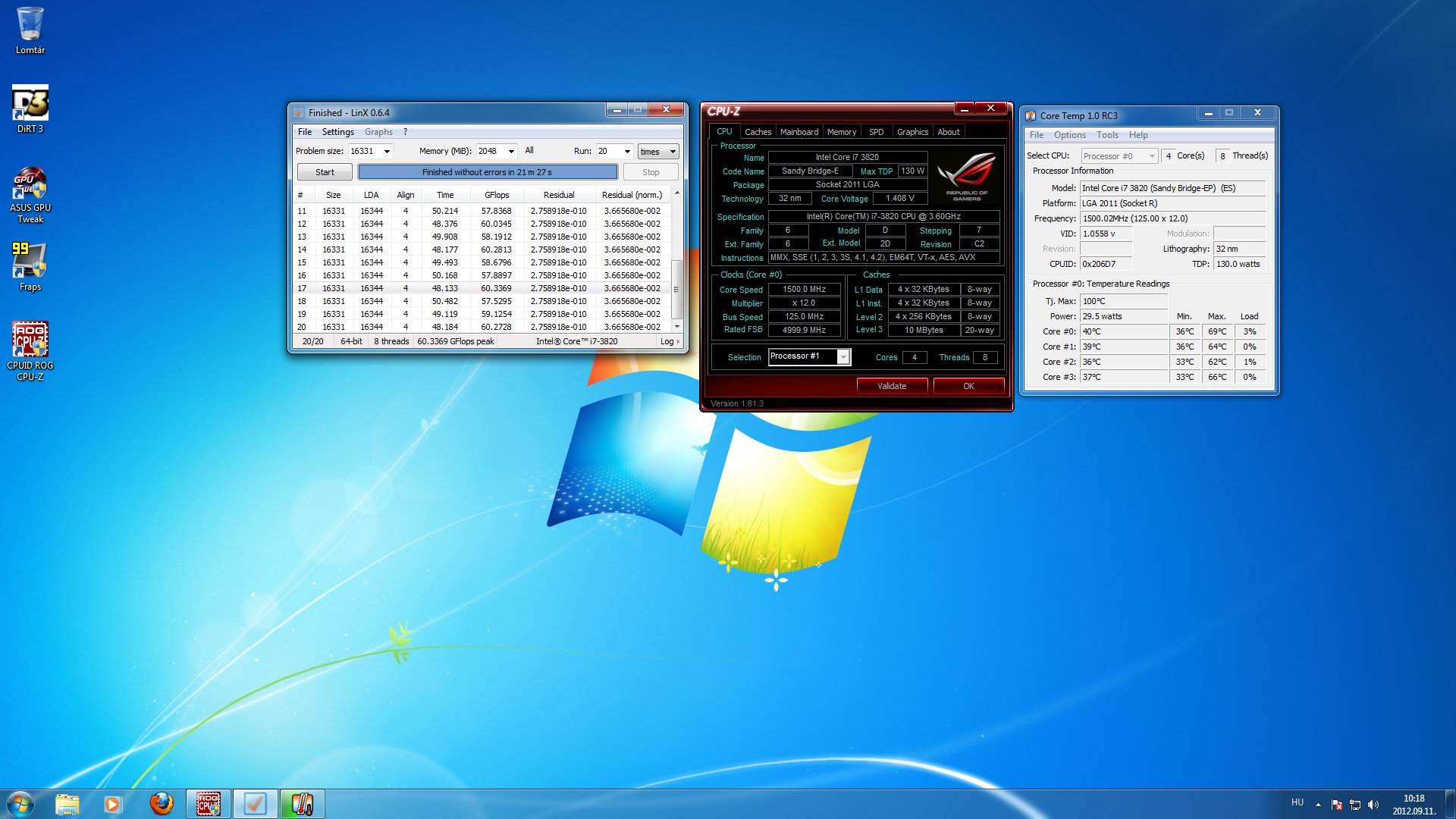Launch DiRT 3 from desktop shortcut
This screenshot has width=1456, height=819.
[30, 108]
